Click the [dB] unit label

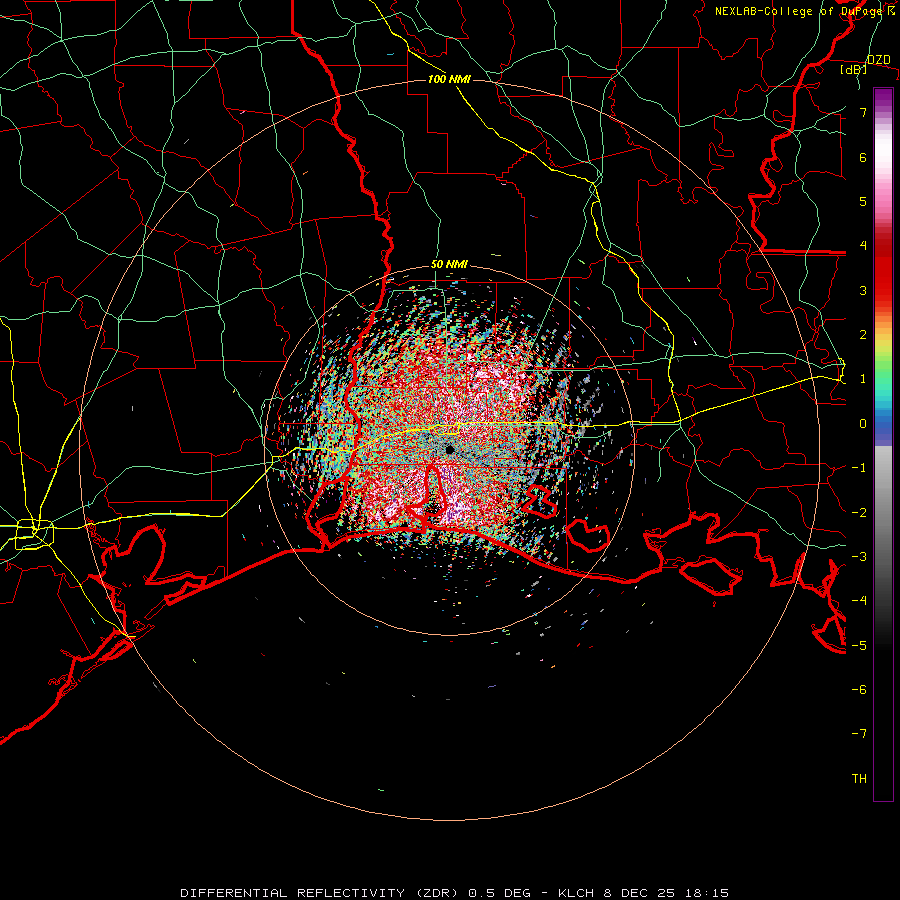point(853,69)
